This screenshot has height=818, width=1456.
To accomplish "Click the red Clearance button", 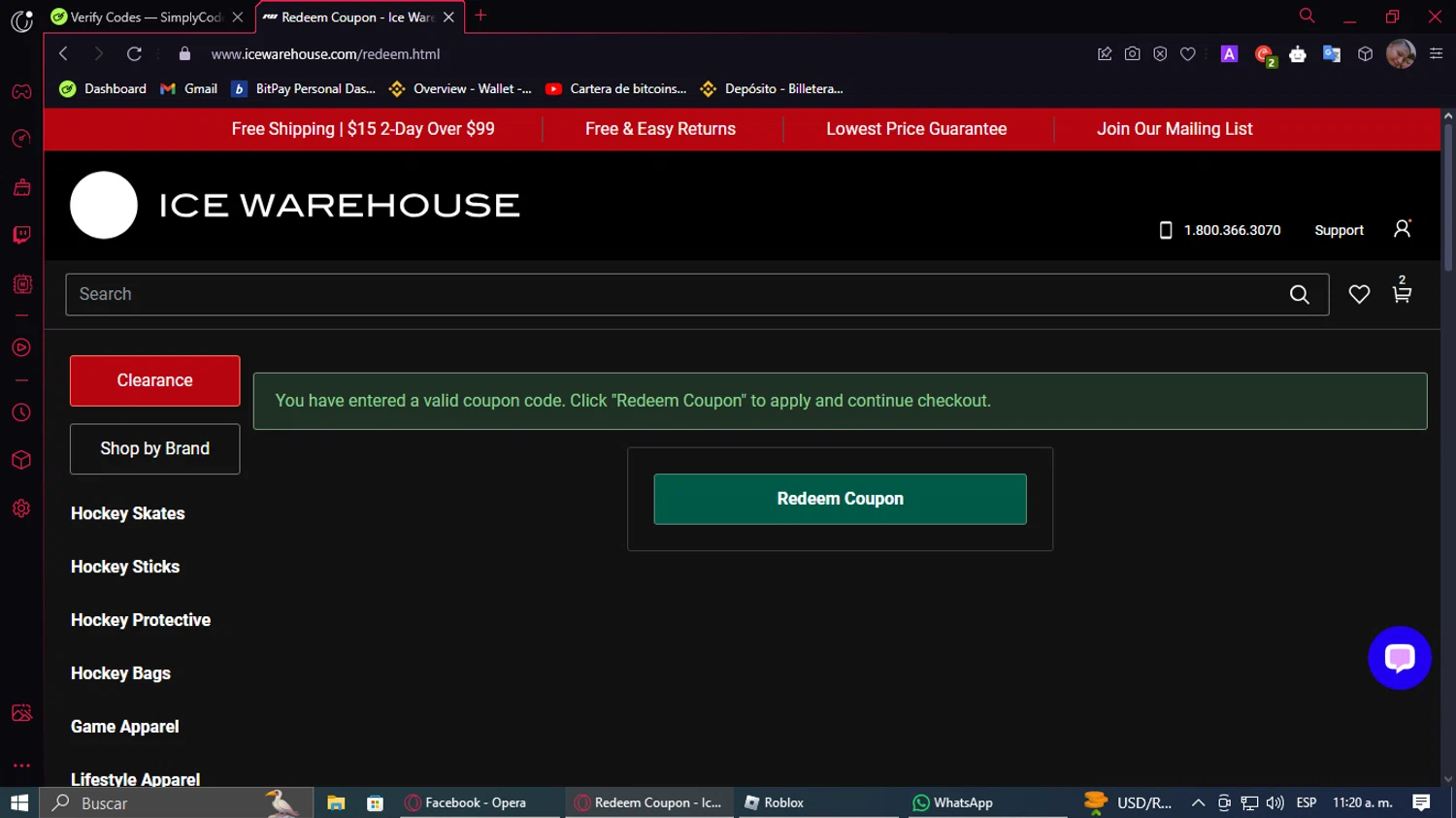I will pyautogui.click(x=154, y=380).
